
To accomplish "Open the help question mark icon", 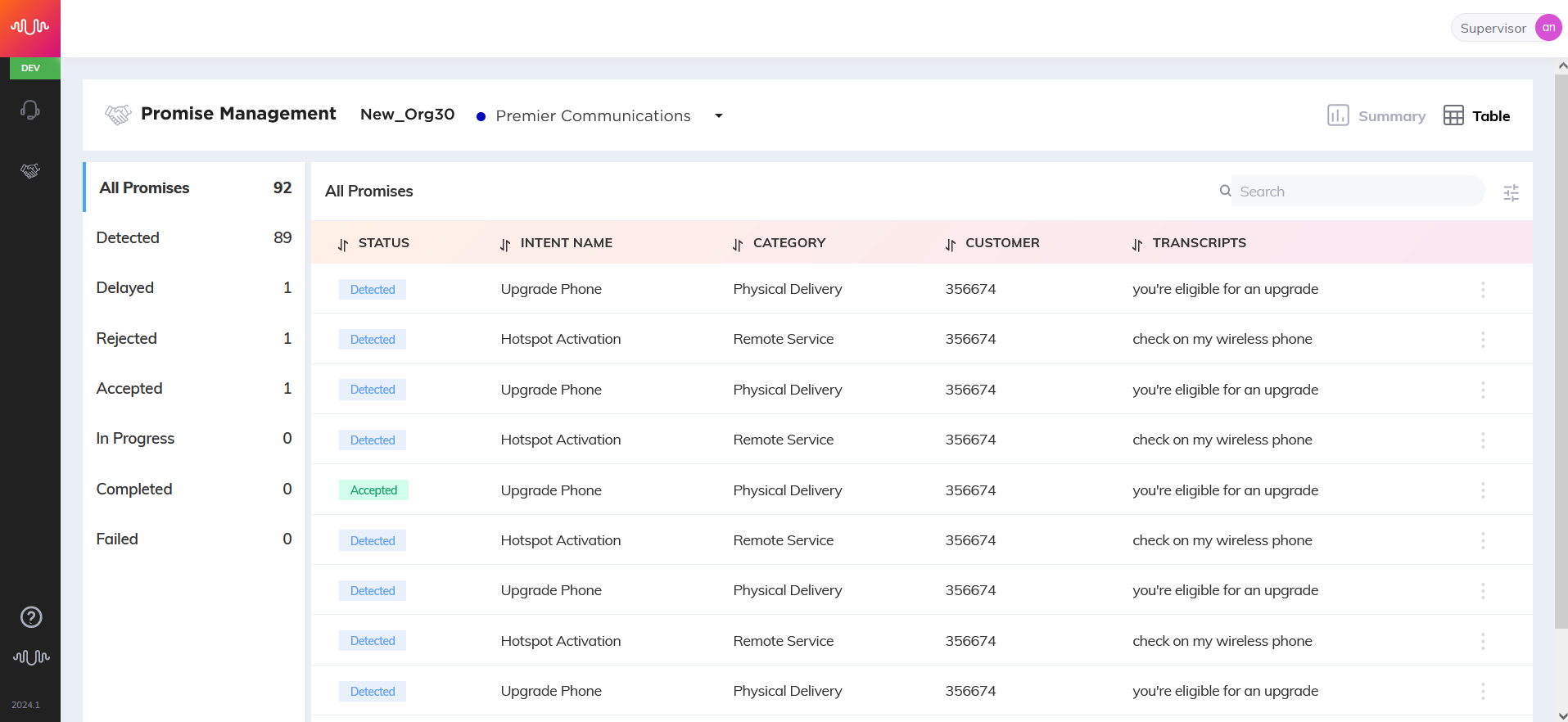I will (x=31, y=617).
